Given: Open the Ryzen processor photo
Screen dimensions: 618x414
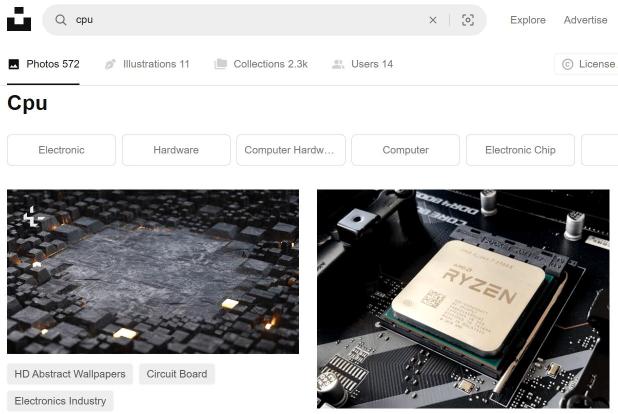Looking at the screenshot, I should (x=463, y=298).
